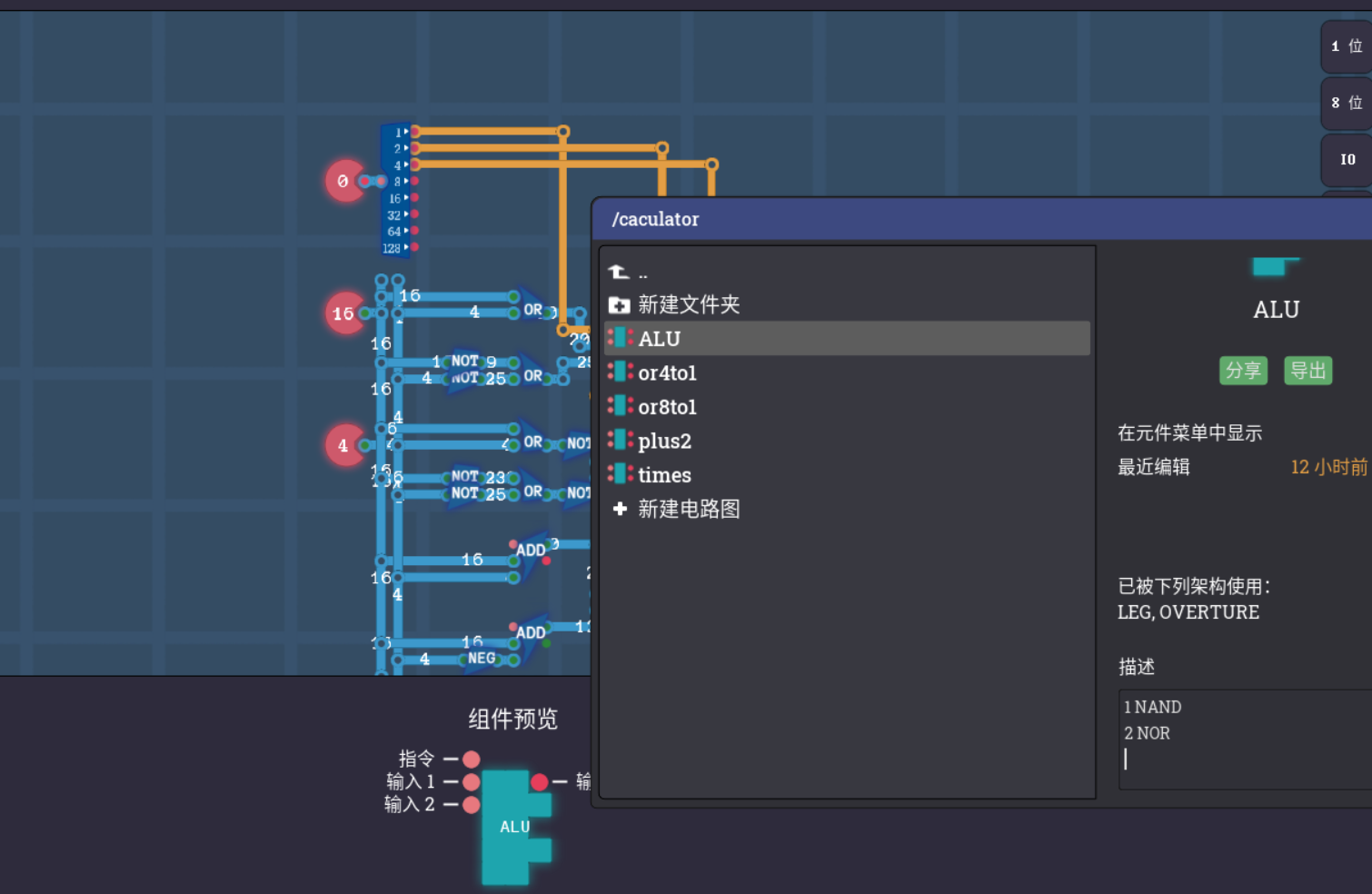Toggle 在元件菜单中显示 option
The height and width of the screenshot is (894, 1372).
coord(1189,433)
